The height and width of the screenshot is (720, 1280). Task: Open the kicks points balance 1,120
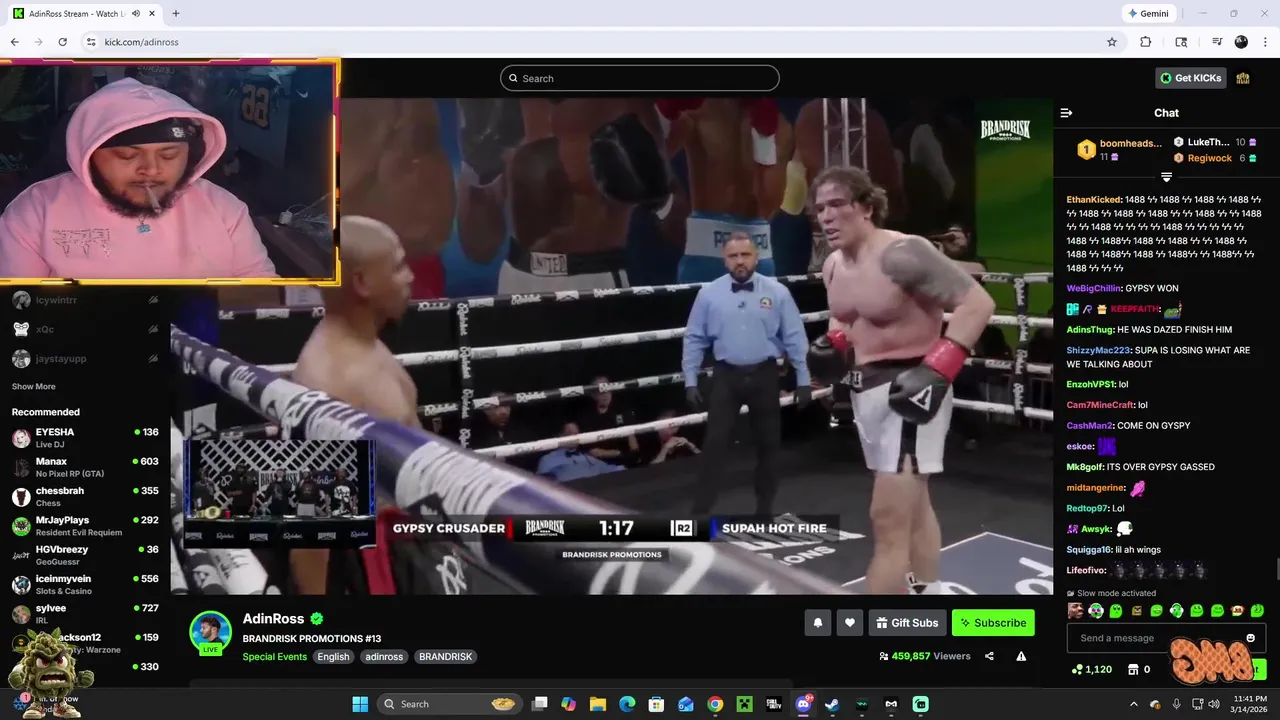click(1092, 669)
